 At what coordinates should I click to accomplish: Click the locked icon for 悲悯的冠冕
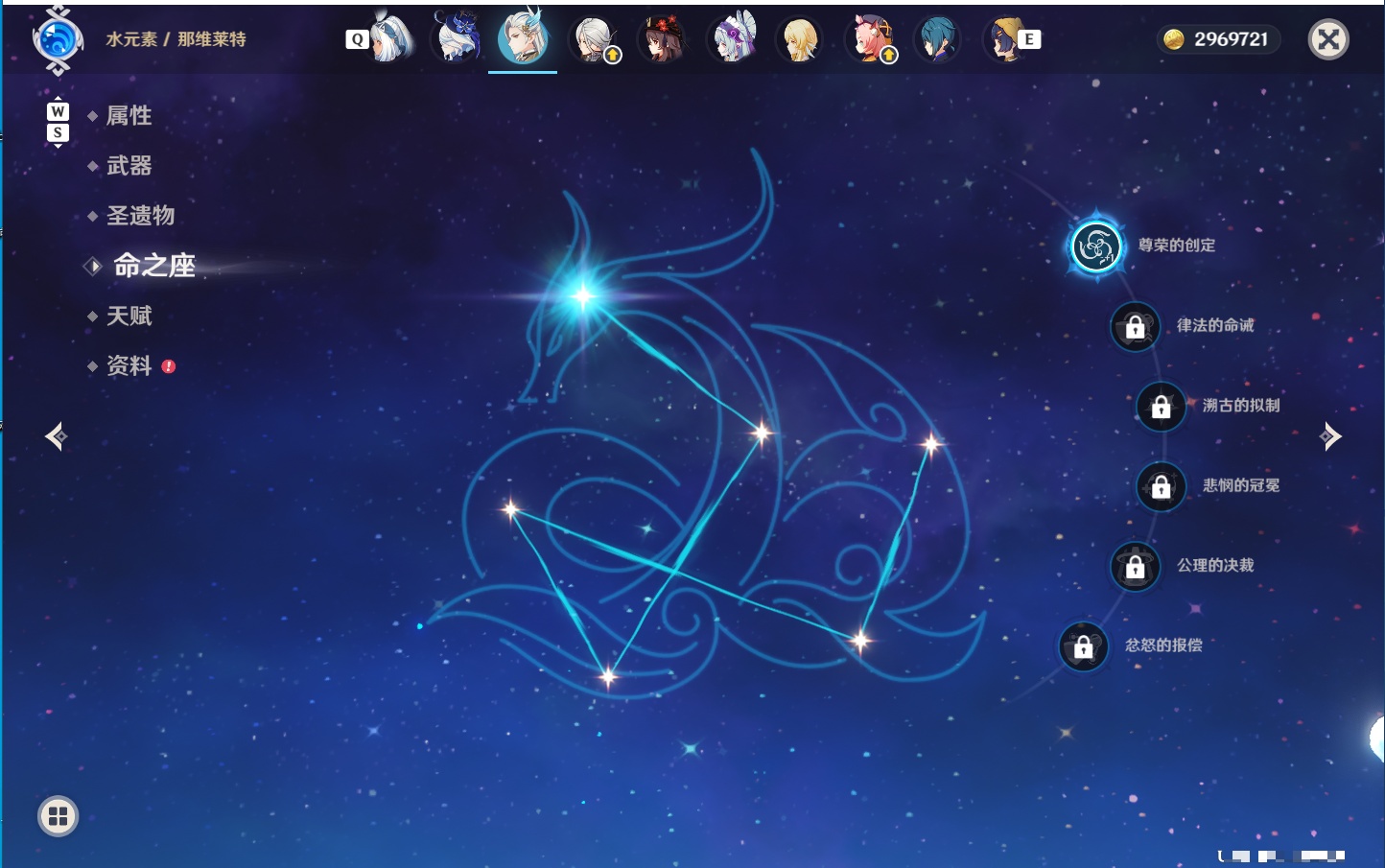pyautogui.click(x=1161, y=486)
